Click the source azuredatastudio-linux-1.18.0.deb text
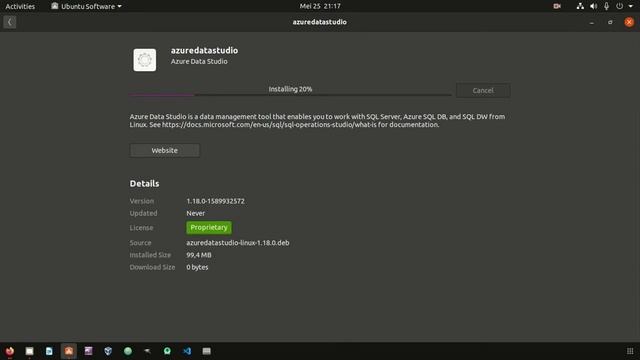 tap(238, 243)
